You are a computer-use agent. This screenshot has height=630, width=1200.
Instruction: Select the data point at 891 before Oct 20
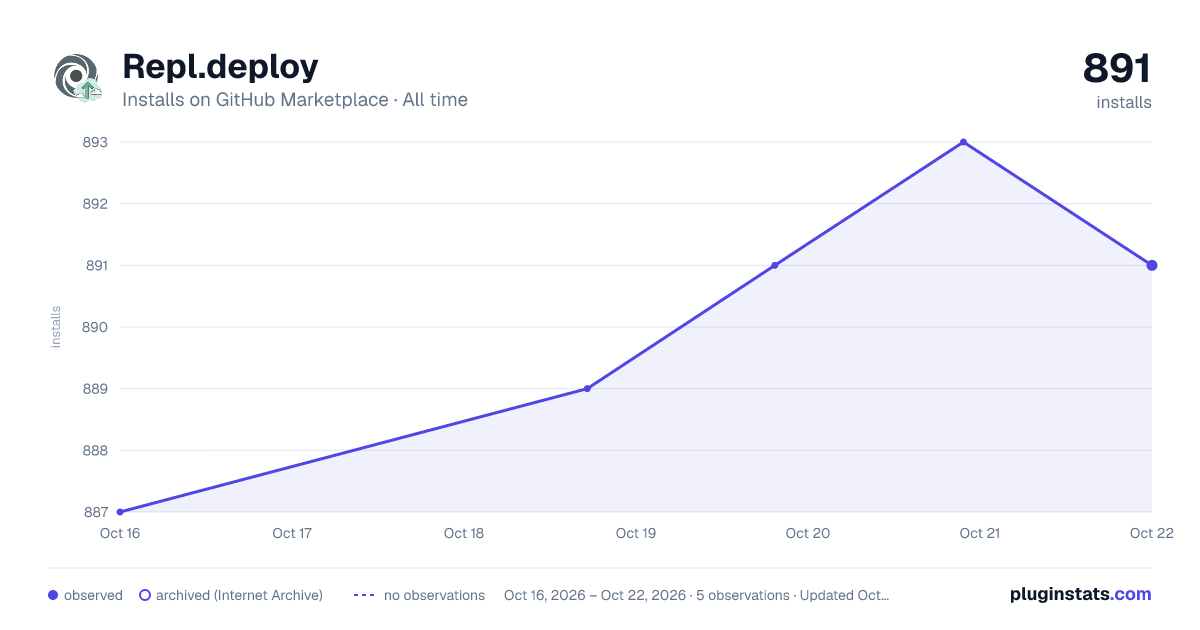pos(775,265)
